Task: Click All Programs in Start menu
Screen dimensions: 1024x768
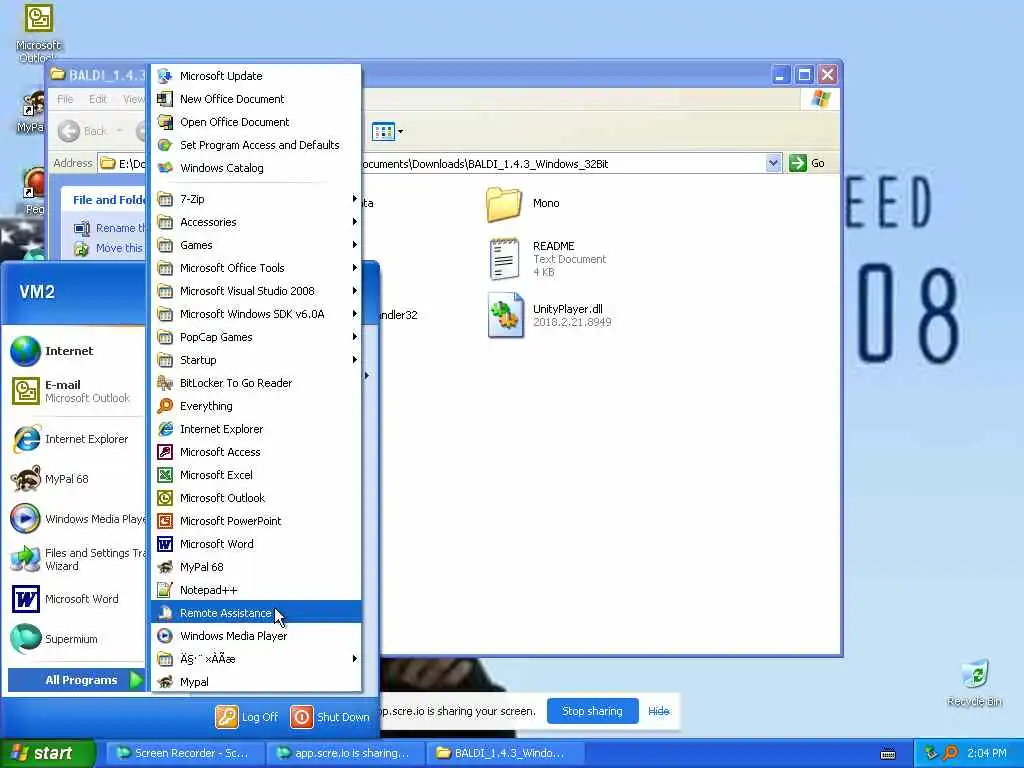Action: (x=76, y=680)
